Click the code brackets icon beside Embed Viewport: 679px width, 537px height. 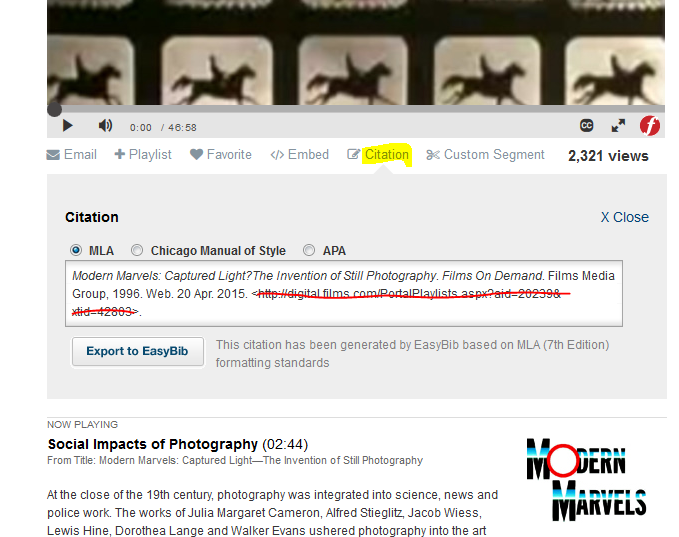(277, 155)
